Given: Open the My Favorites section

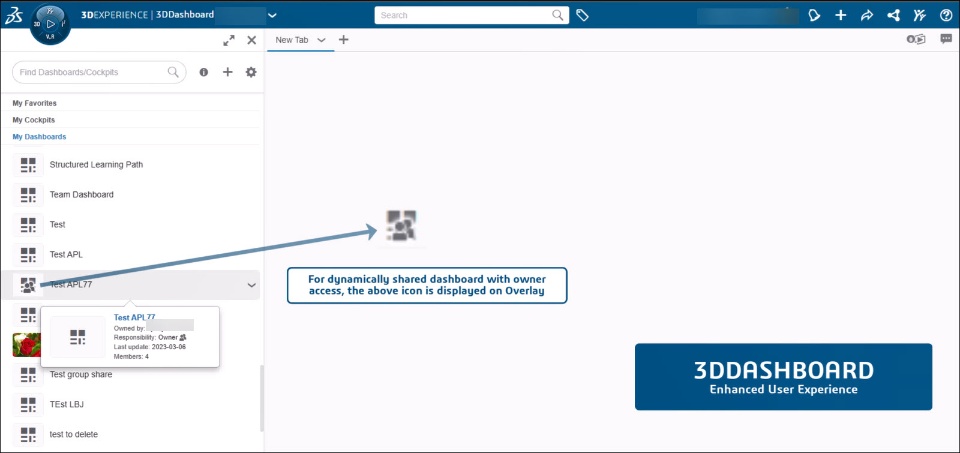Looking at the screenshot, I should 34,103.
